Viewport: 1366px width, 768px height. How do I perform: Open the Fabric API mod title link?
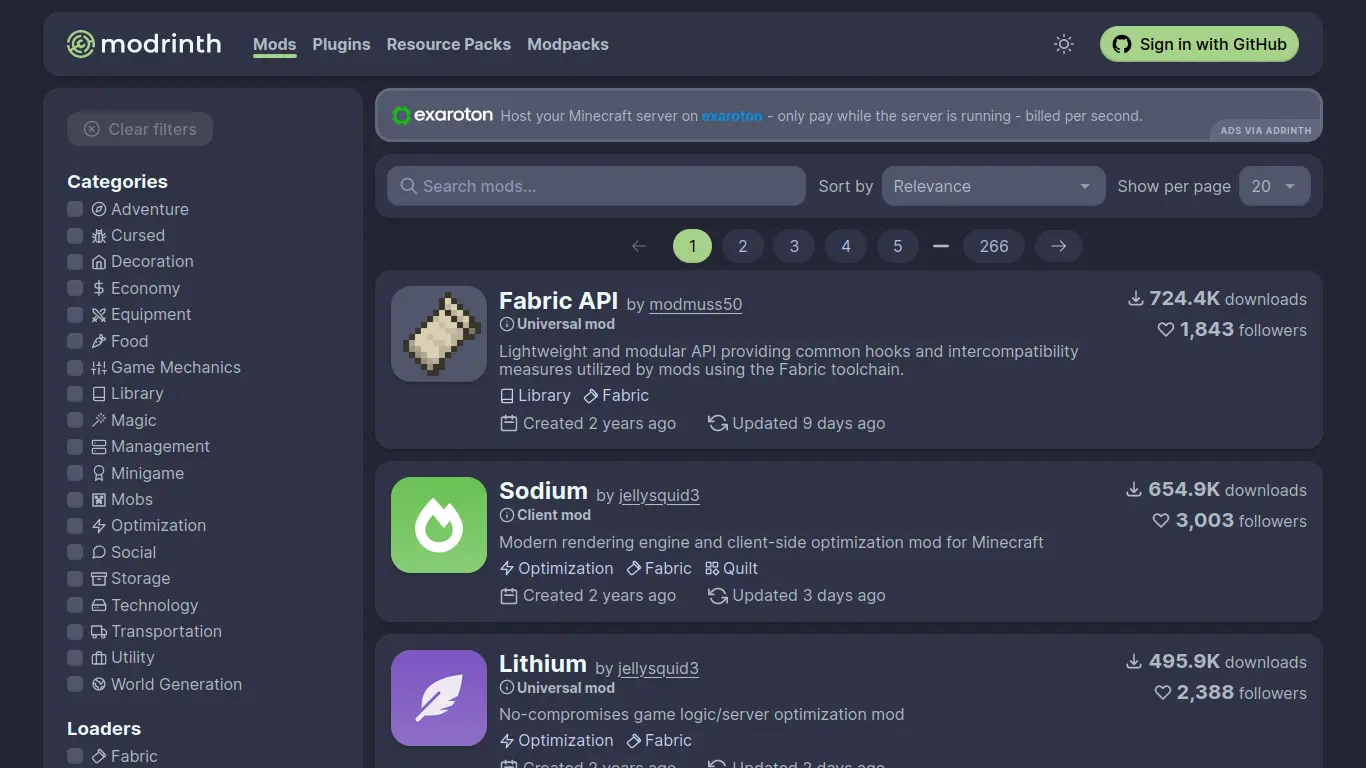(x=558, y=300)
